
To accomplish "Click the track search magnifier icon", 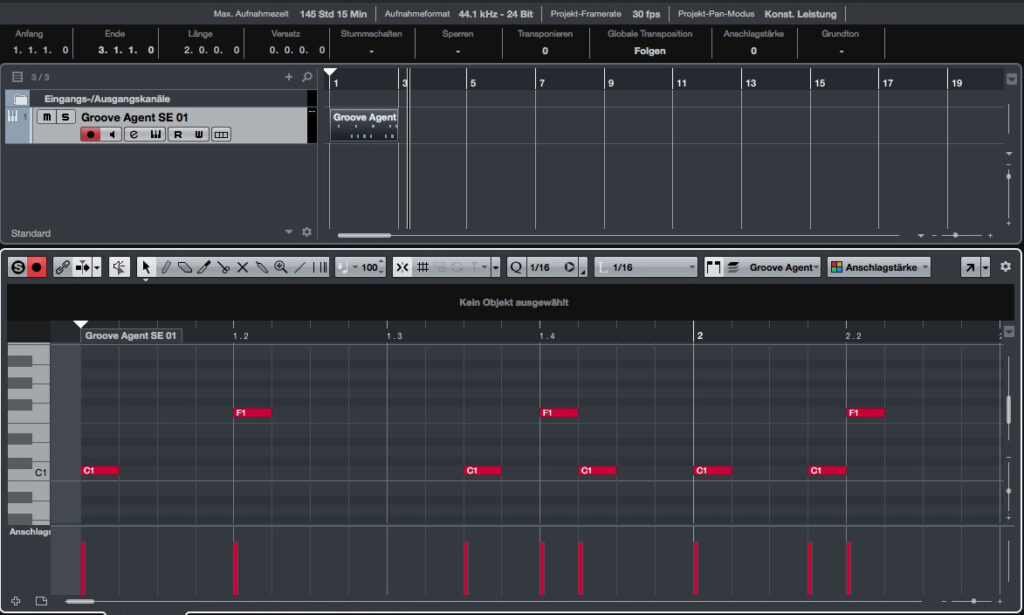I will tap(307, 77).
